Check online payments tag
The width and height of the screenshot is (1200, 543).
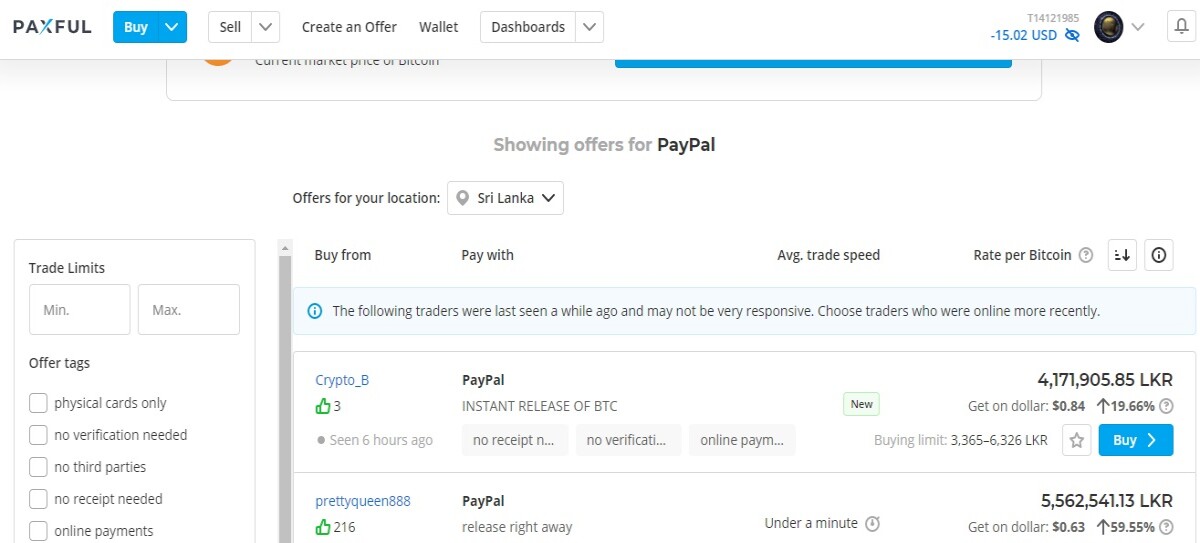pyautogui.click(x=38, y=531)
